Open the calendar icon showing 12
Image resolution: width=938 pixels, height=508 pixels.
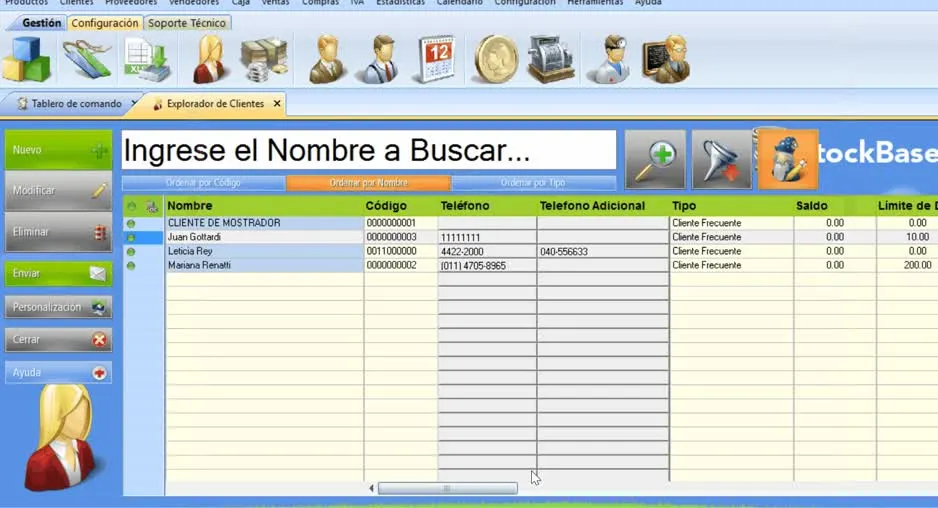click(x=436, y=59)
